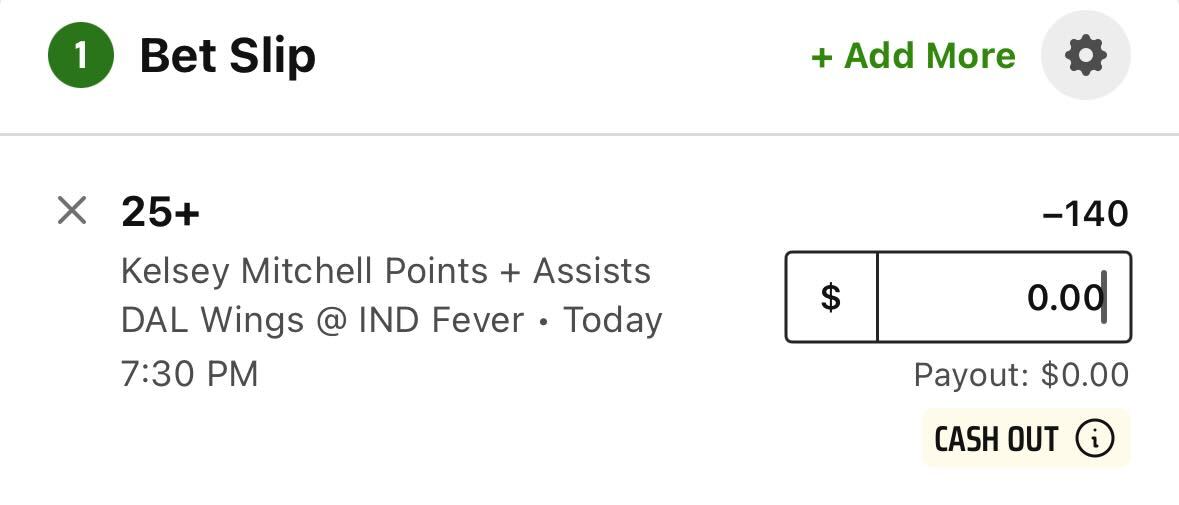This screenshot has height=505, width=1179.
Task: Place cursor after 0.00 in stake box
Action: coord(1104,298)
